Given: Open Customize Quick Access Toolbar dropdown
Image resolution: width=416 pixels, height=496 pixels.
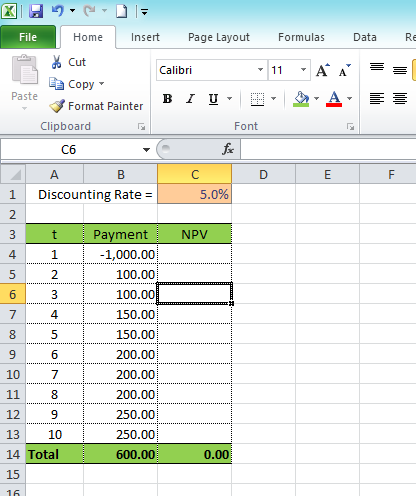Looking at the screenshot, I should pyautogui.click(x=144, y=12).
